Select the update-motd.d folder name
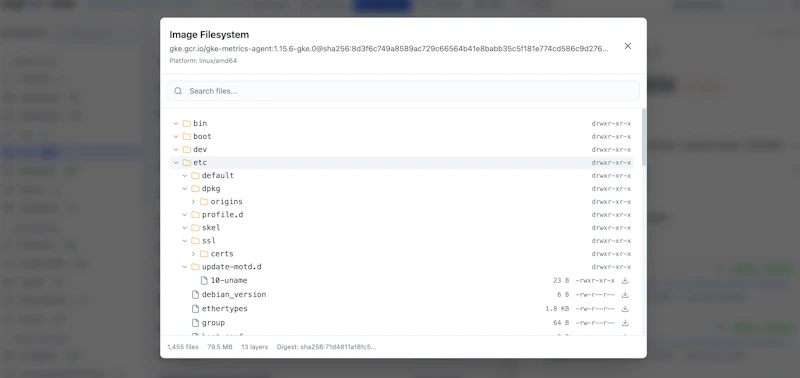 coord(232,267)
